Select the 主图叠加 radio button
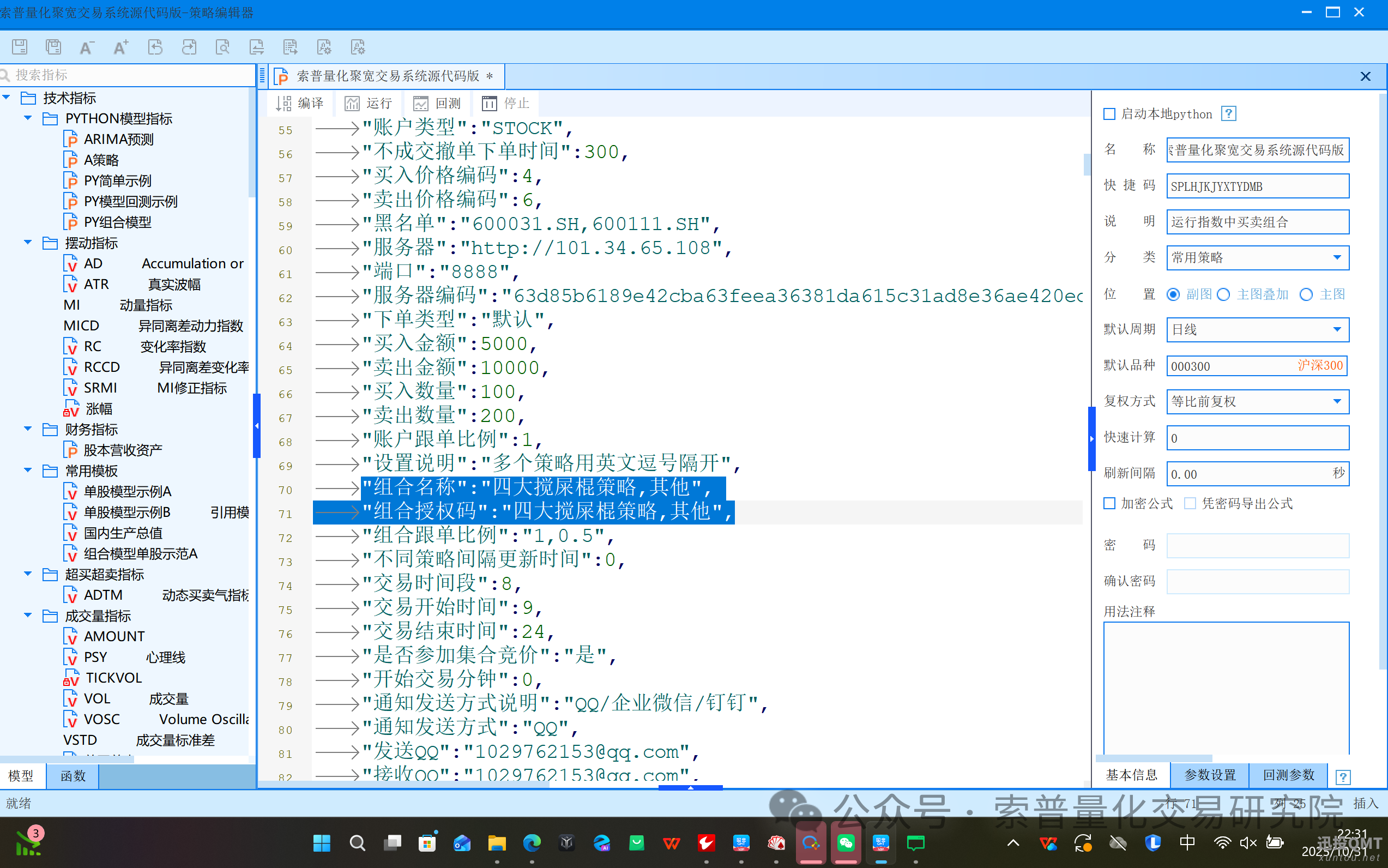This screenshot has width=1388, height=868. click(1224, 294)
